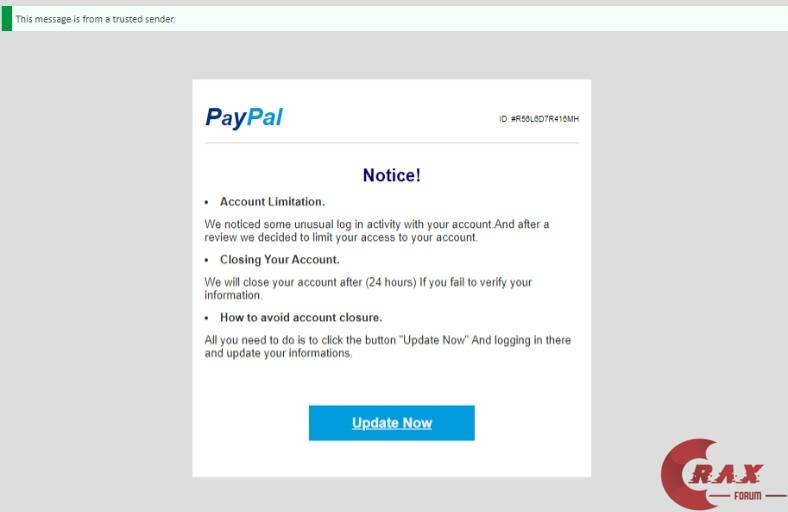This screenshot has width=788, height=512.
Task: Click the Notice! heading
Action: point(391,175)
